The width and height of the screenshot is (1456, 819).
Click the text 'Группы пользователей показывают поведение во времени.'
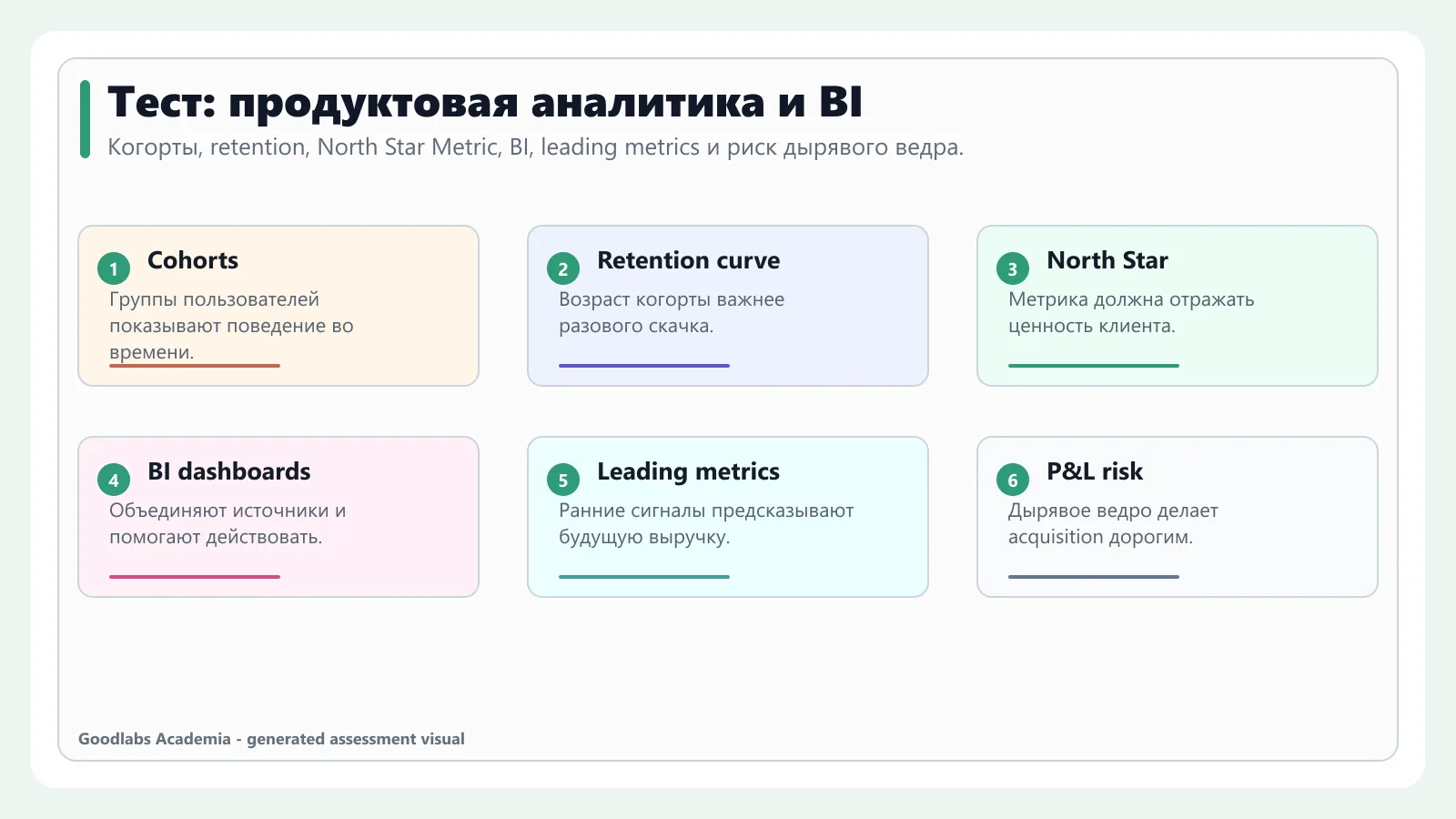231,326
